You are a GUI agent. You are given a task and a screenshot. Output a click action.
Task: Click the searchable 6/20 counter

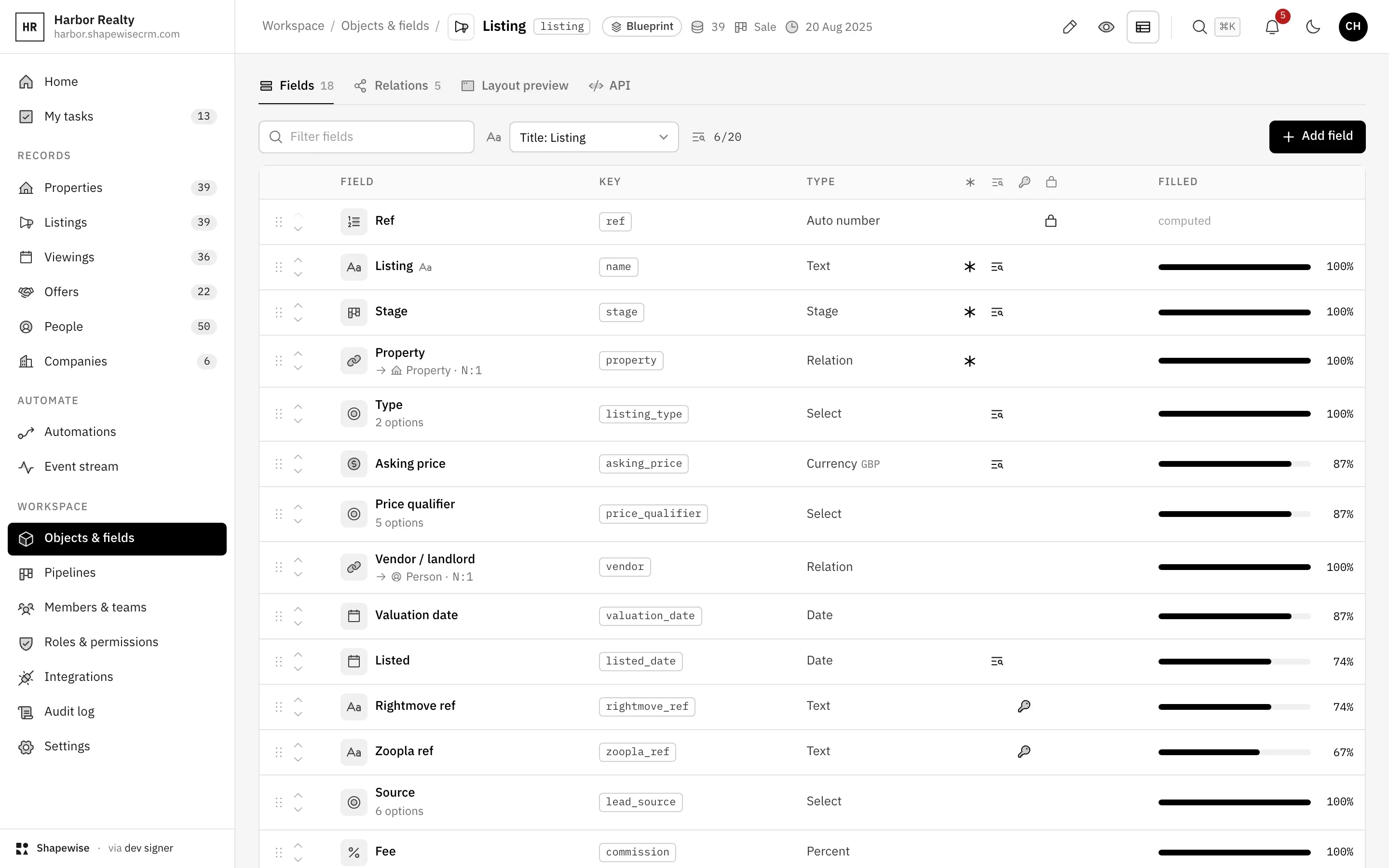[x=717, y=137]
